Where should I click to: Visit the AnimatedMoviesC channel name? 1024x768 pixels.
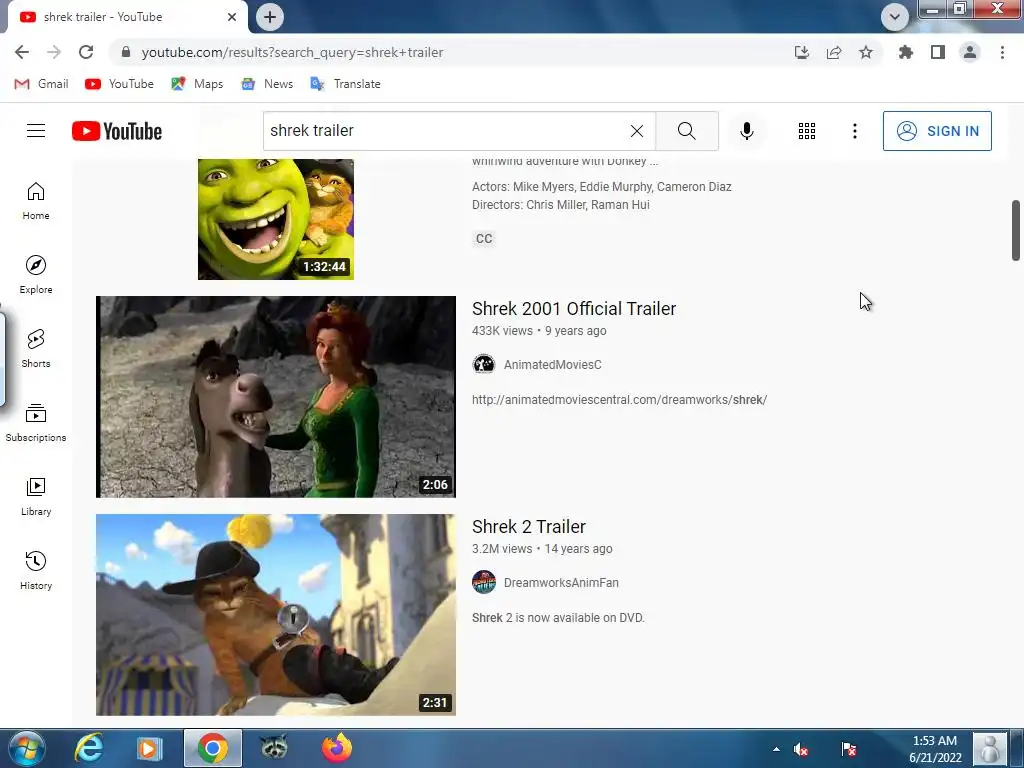pyautogui.click(x=552, y=364)
